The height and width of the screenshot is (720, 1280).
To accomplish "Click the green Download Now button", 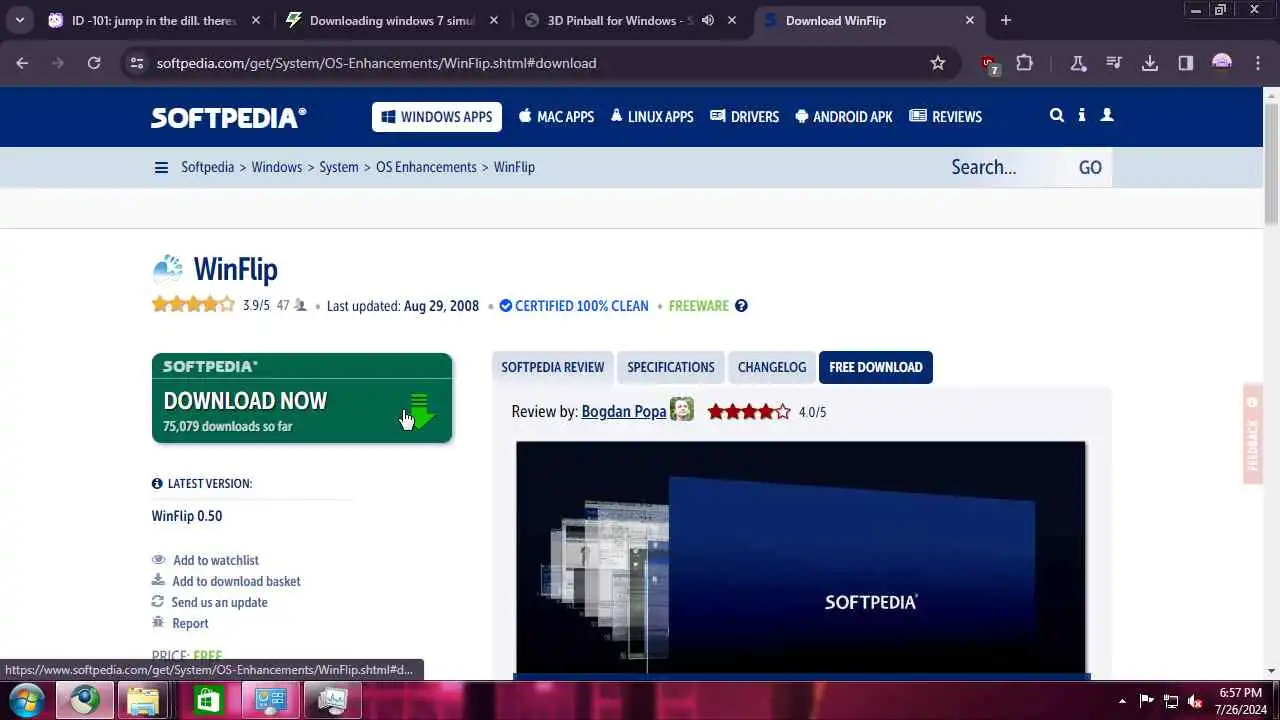I will click(x=302, y=398).
